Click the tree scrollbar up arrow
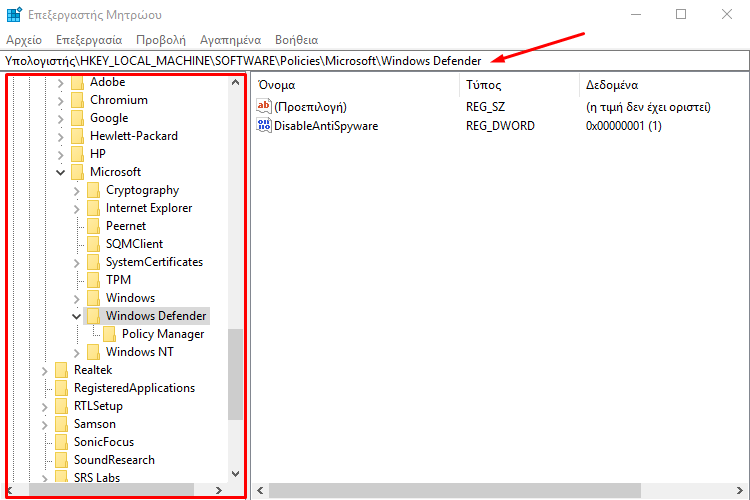This screenshot has width=750, height=500. pyautogui.click(x=235, y=82)
